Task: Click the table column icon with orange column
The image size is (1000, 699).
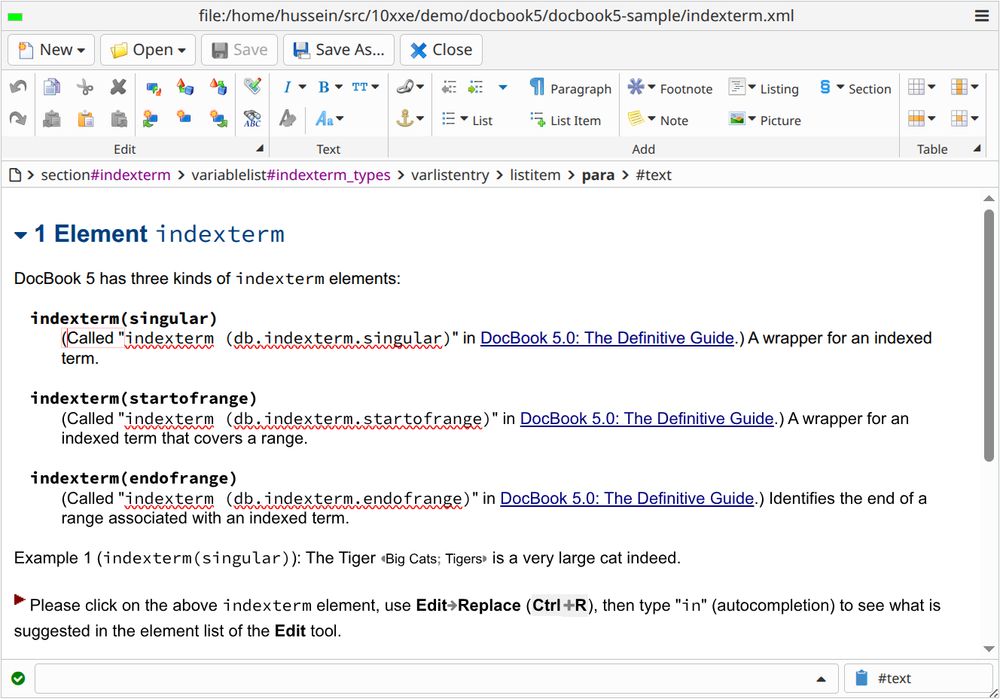Action: [x=959, y=87]
